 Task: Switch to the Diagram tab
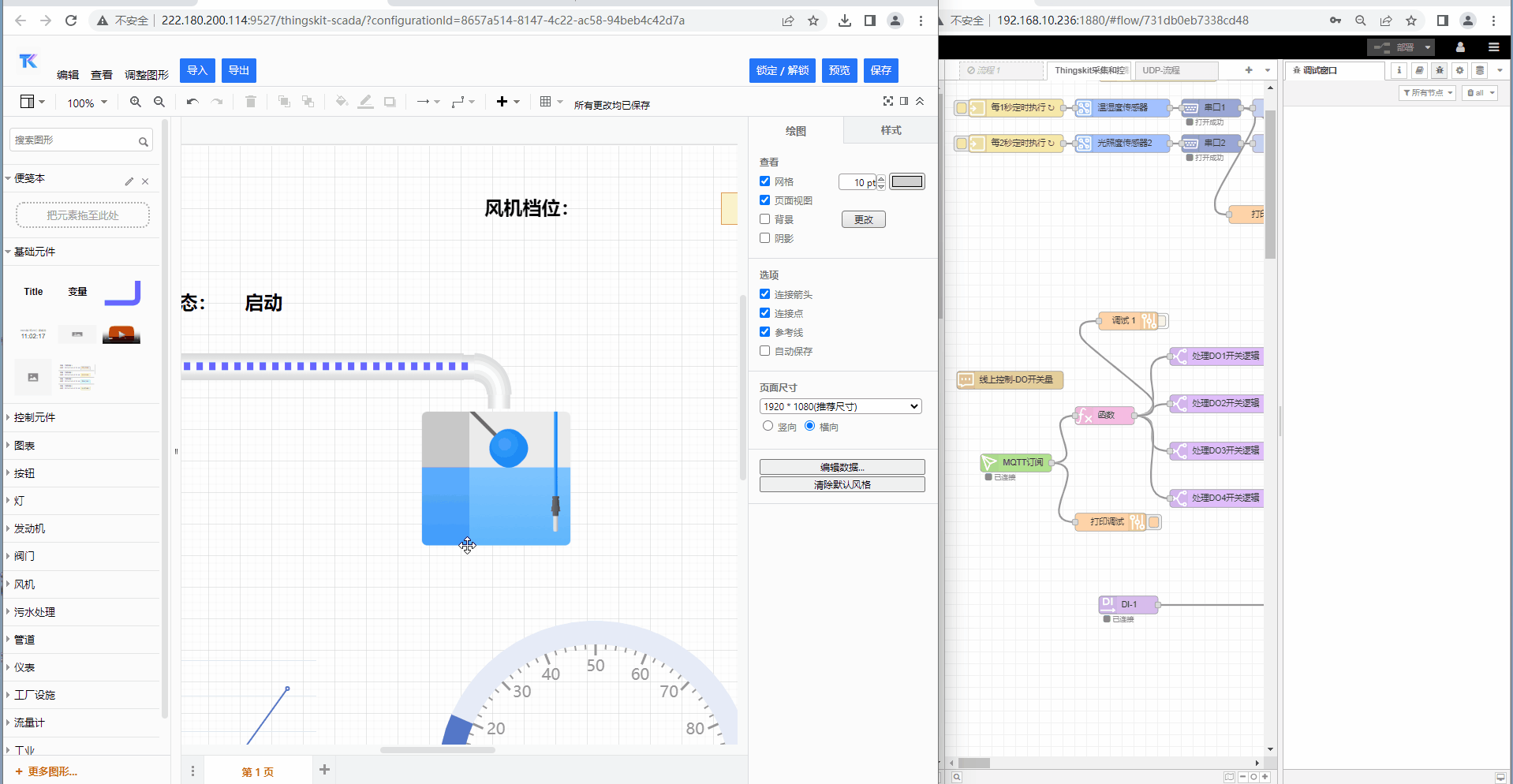click(x=796, y=131)
